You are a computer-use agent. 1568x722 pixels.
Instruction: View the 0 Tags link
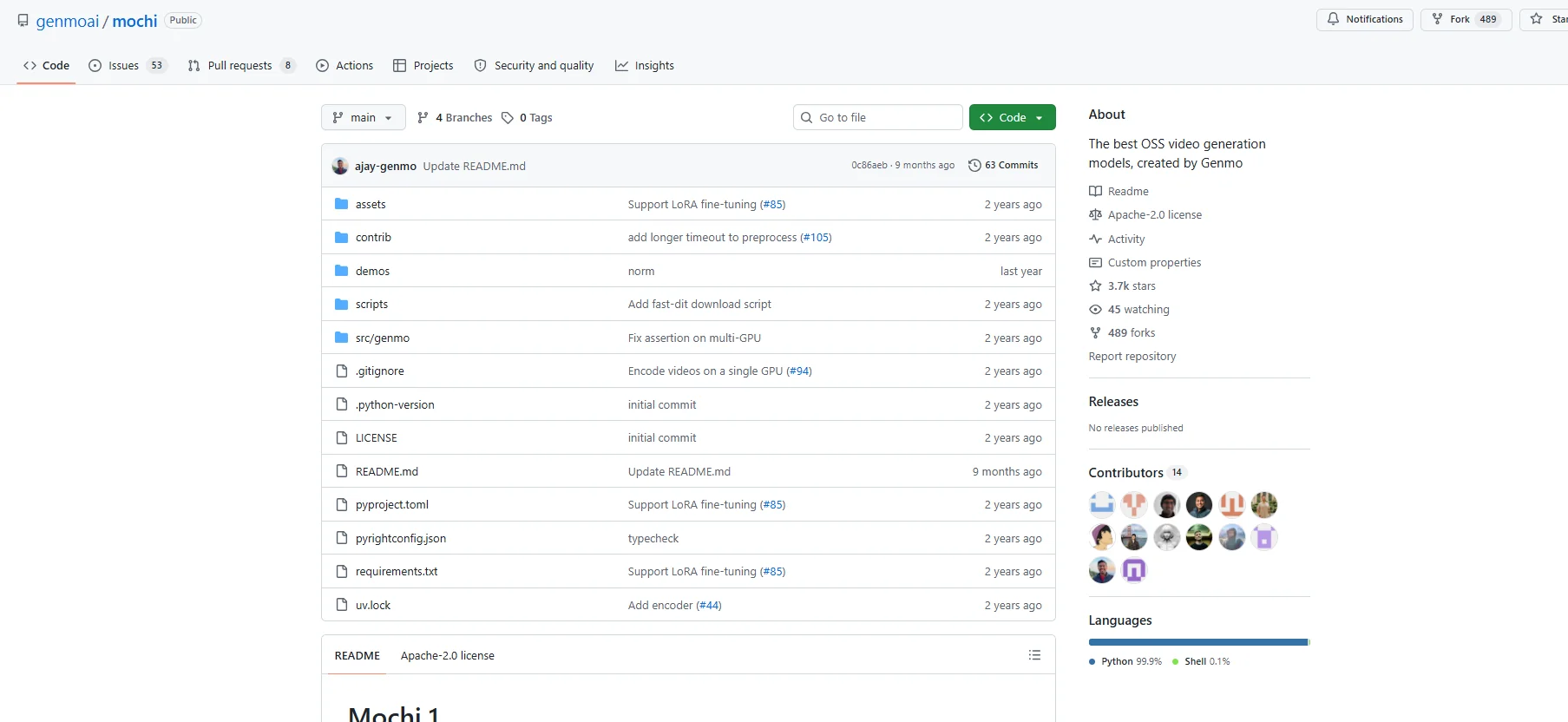pos(527,117)
